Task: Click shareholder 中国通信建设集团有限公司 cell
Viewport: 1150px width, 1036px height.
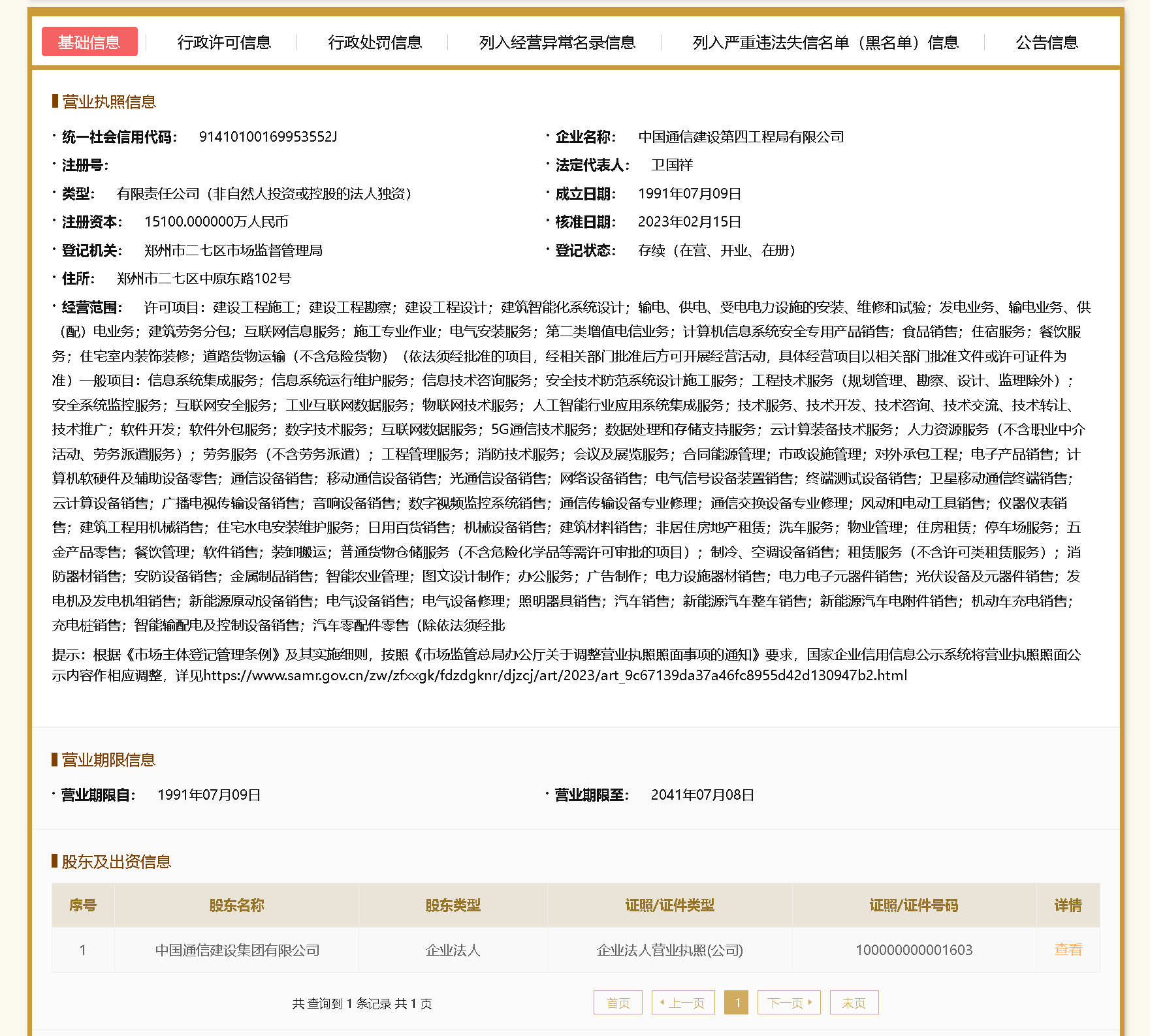Action: click(x=237, y=950)
